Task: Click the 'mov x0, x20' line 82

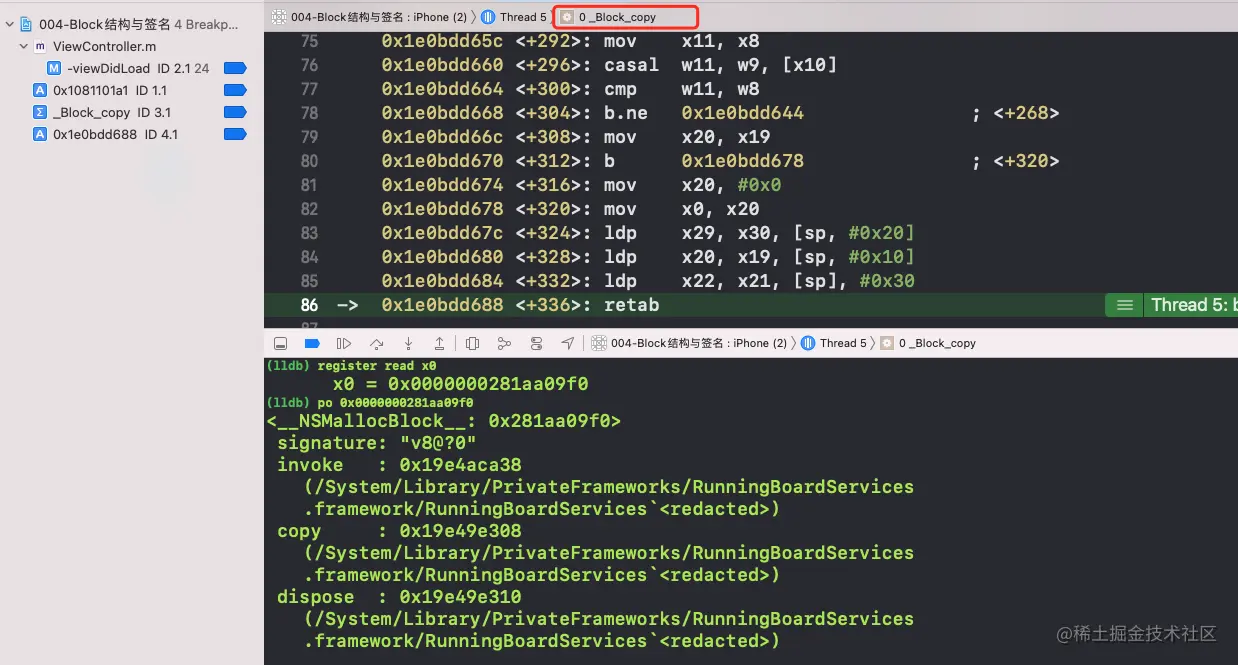Action: click(682, 209)
